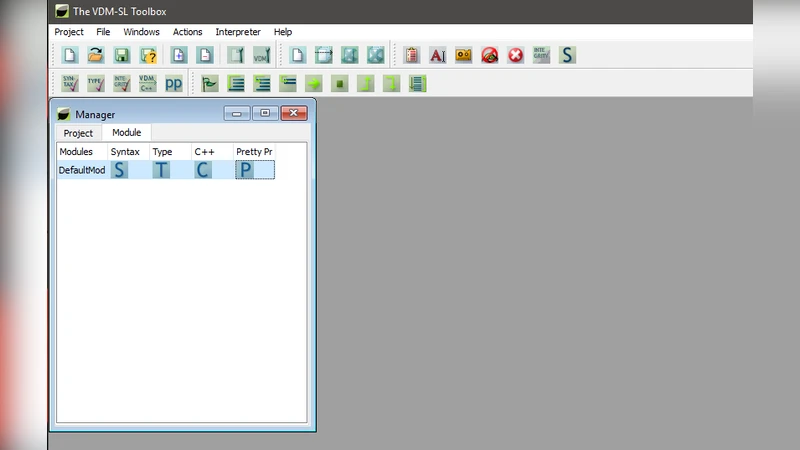The height and width of the screenshot is (450, 800).
Task: Click the green arrow debugger icon
Action: (x=313, y=83)
